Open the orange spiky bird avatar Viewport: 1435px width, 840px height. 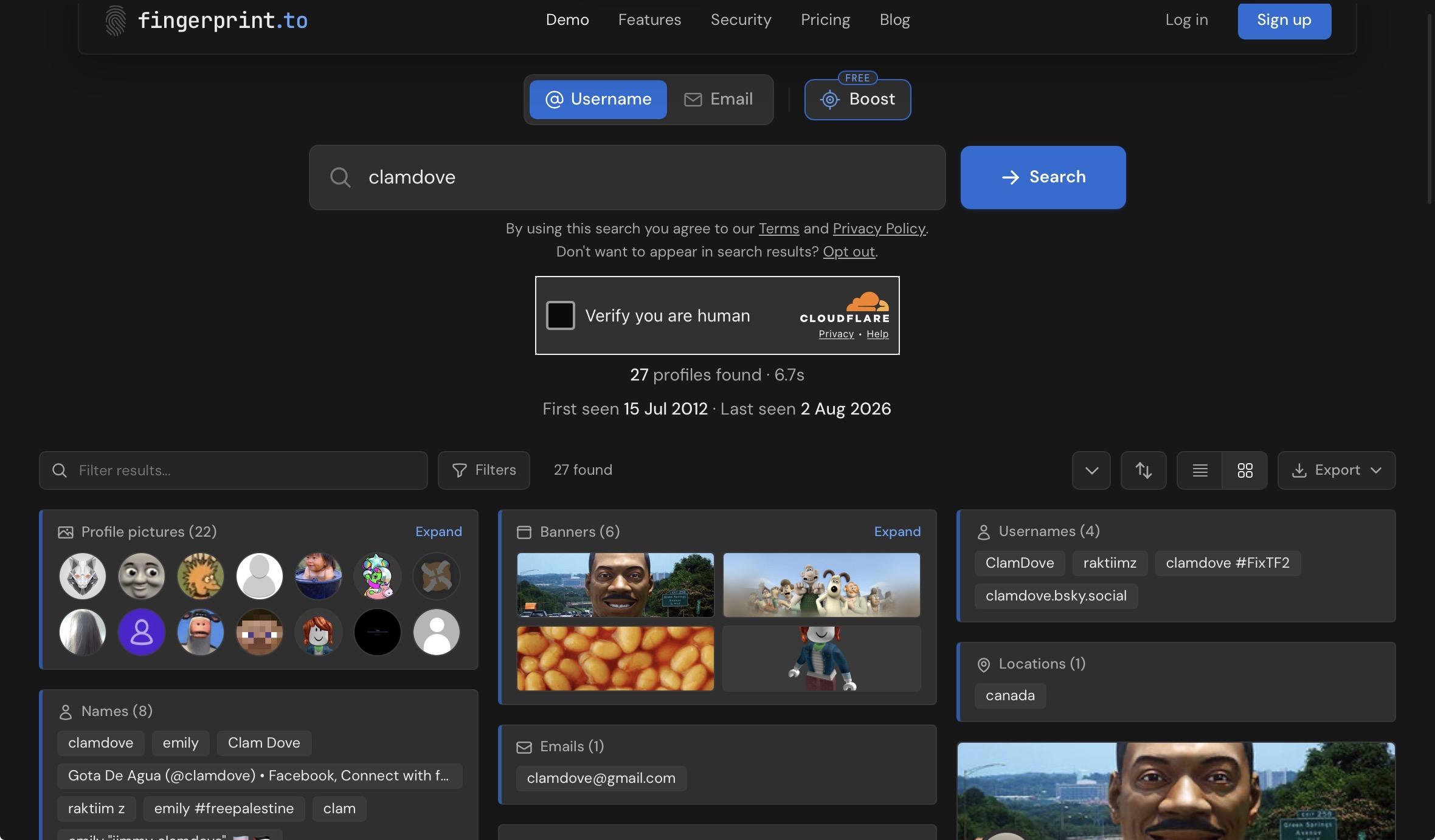tap(201, 576)
